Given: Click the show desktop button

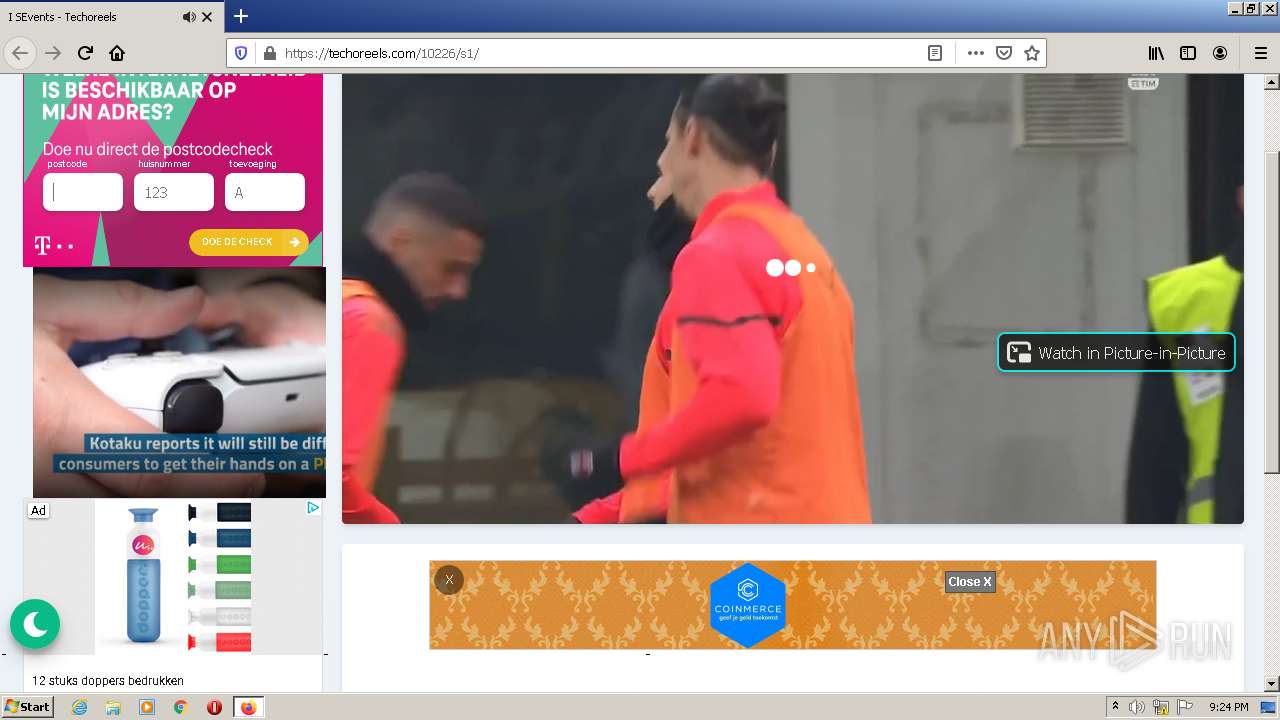Looking at the screenshot, I should click(1268, 707).
